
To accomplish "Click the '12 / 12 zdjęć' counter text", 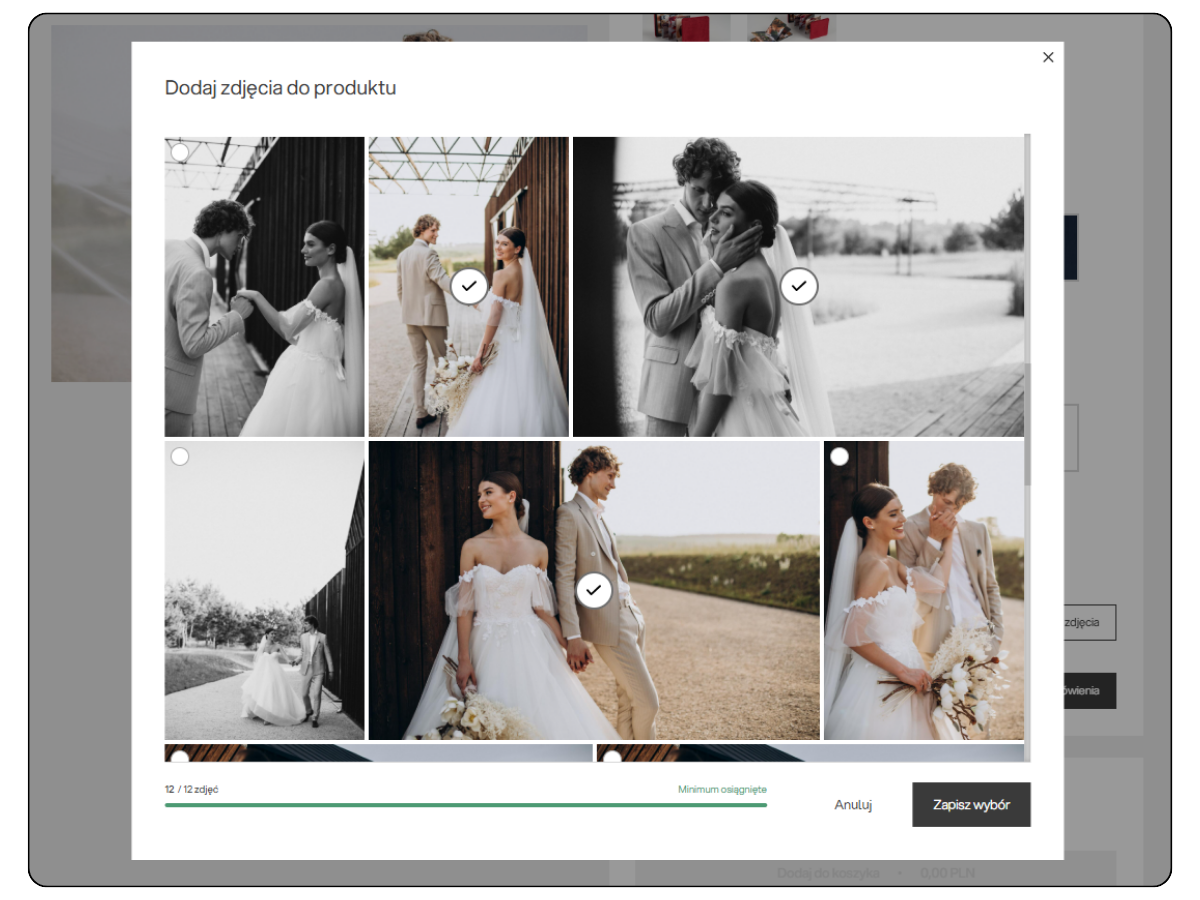I will (x=192, y=790).
